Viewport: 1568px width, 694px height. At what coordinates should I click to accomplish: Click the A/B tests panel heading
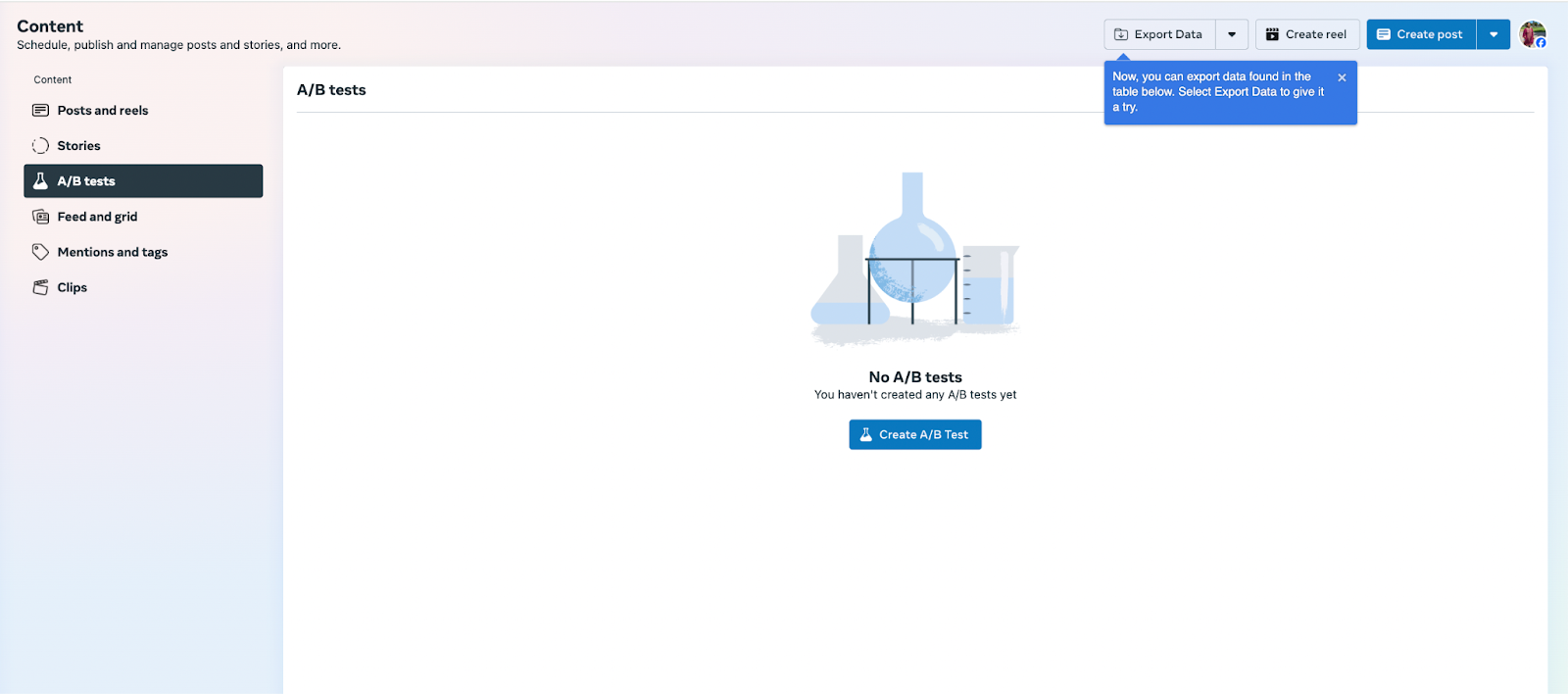click(x=331, y=90)
